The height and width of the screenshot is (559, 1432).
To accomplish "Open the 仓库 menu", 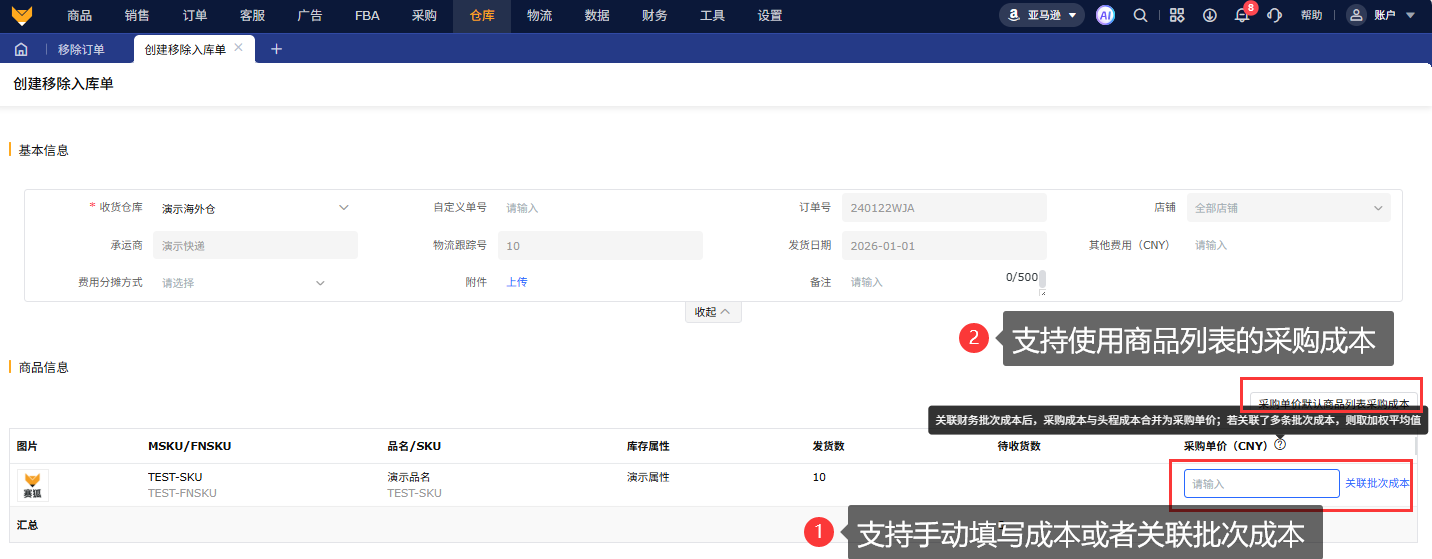I will tap(482, 15).
